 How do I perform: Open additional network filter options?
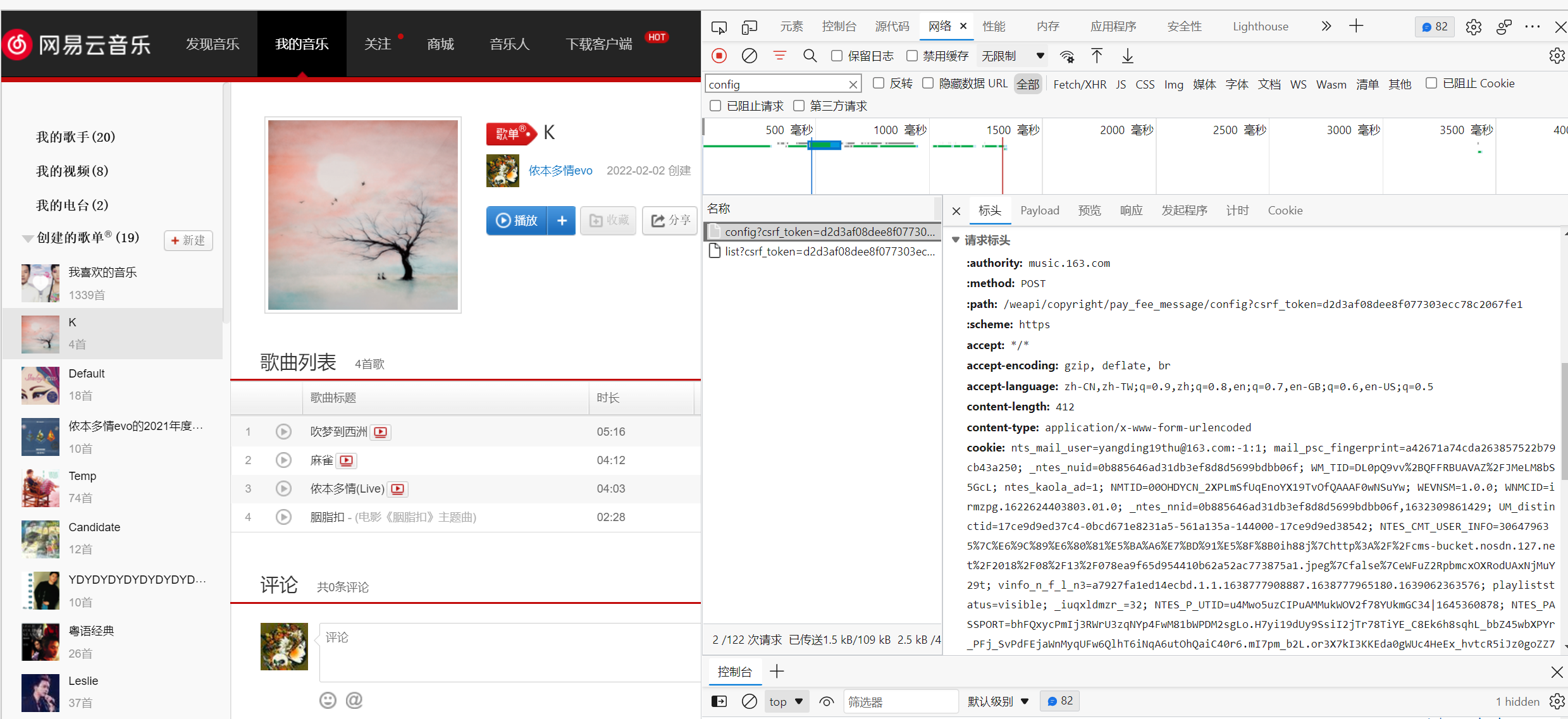point(779,56)
